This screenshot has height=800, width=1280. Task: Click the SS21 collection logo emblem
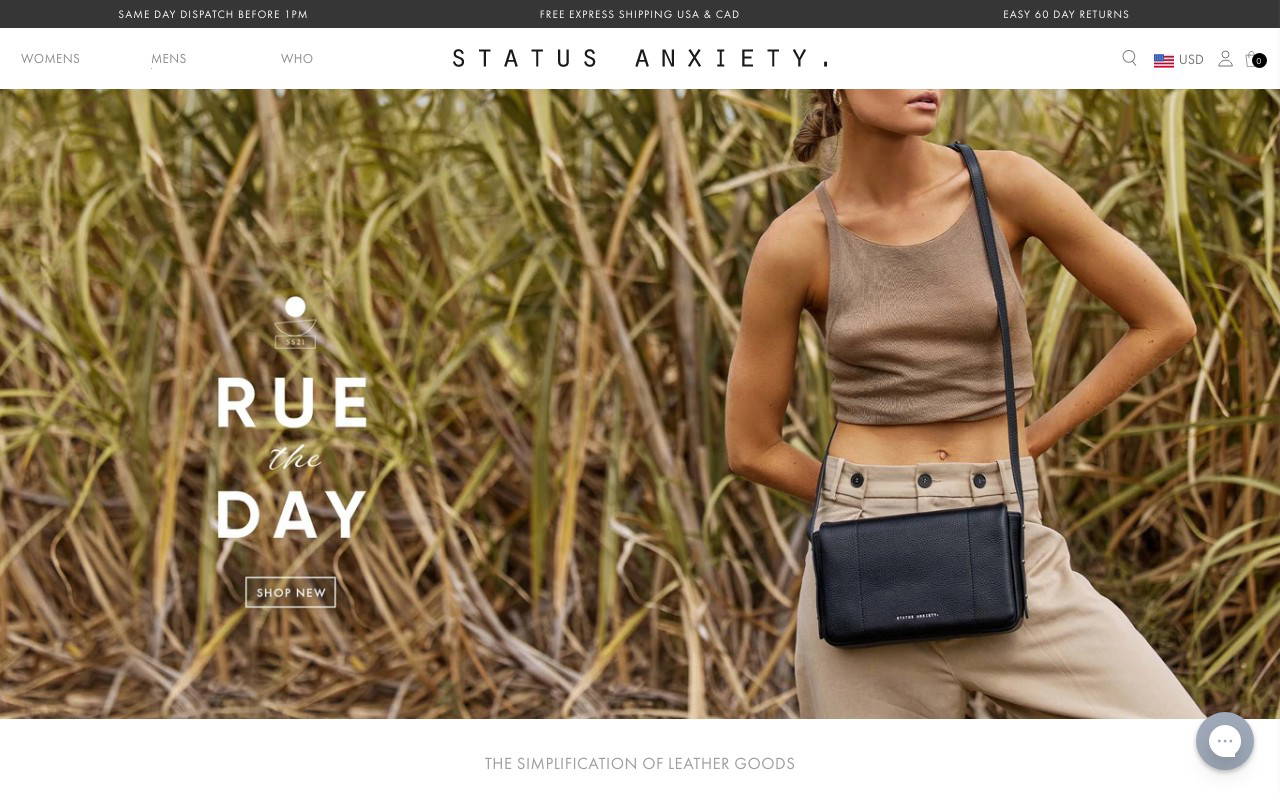(x=295, y=322)
